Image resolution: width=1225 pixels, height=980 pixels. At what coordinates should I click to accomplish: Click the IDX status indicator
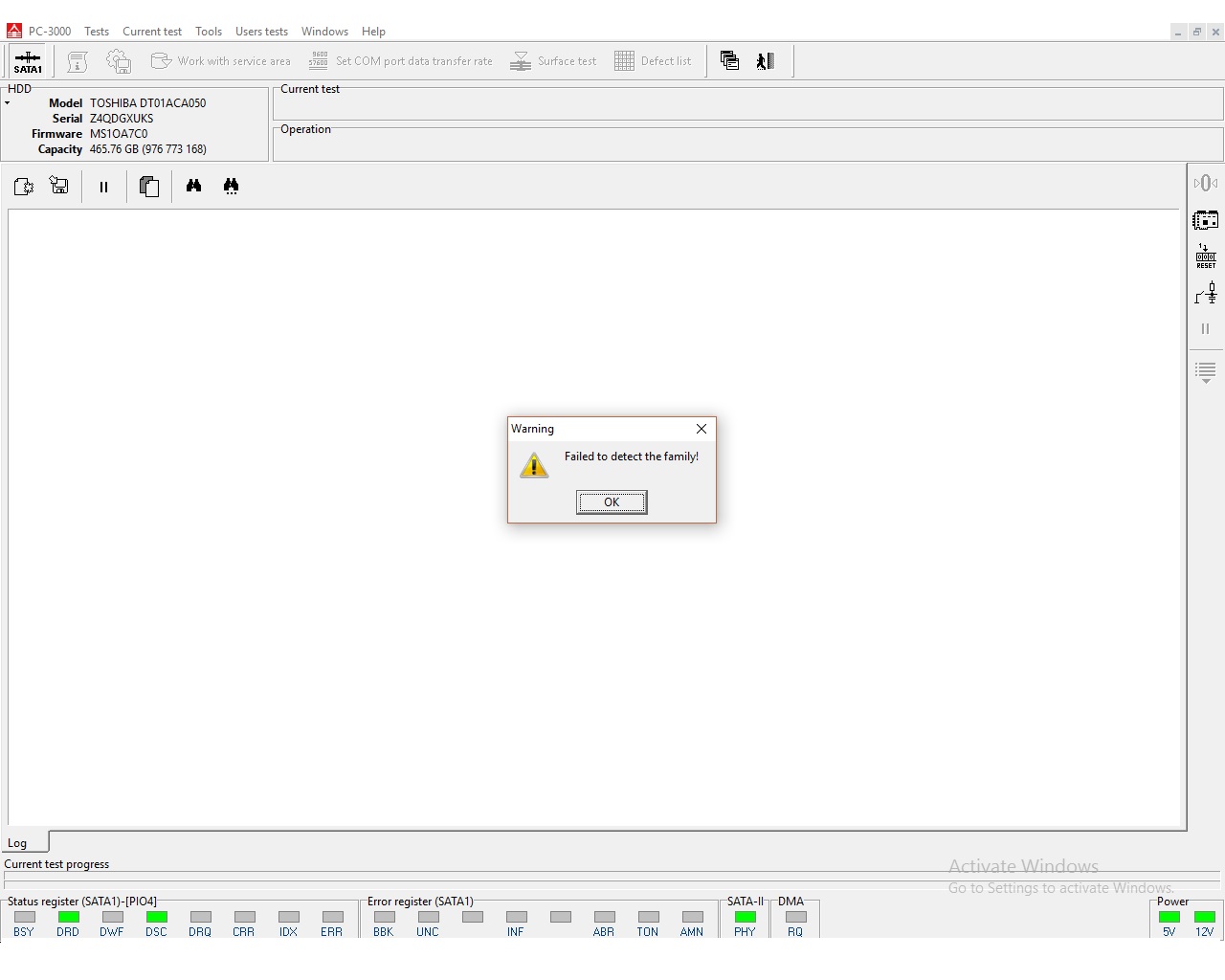pyautogui.click(x=288, y=924)
